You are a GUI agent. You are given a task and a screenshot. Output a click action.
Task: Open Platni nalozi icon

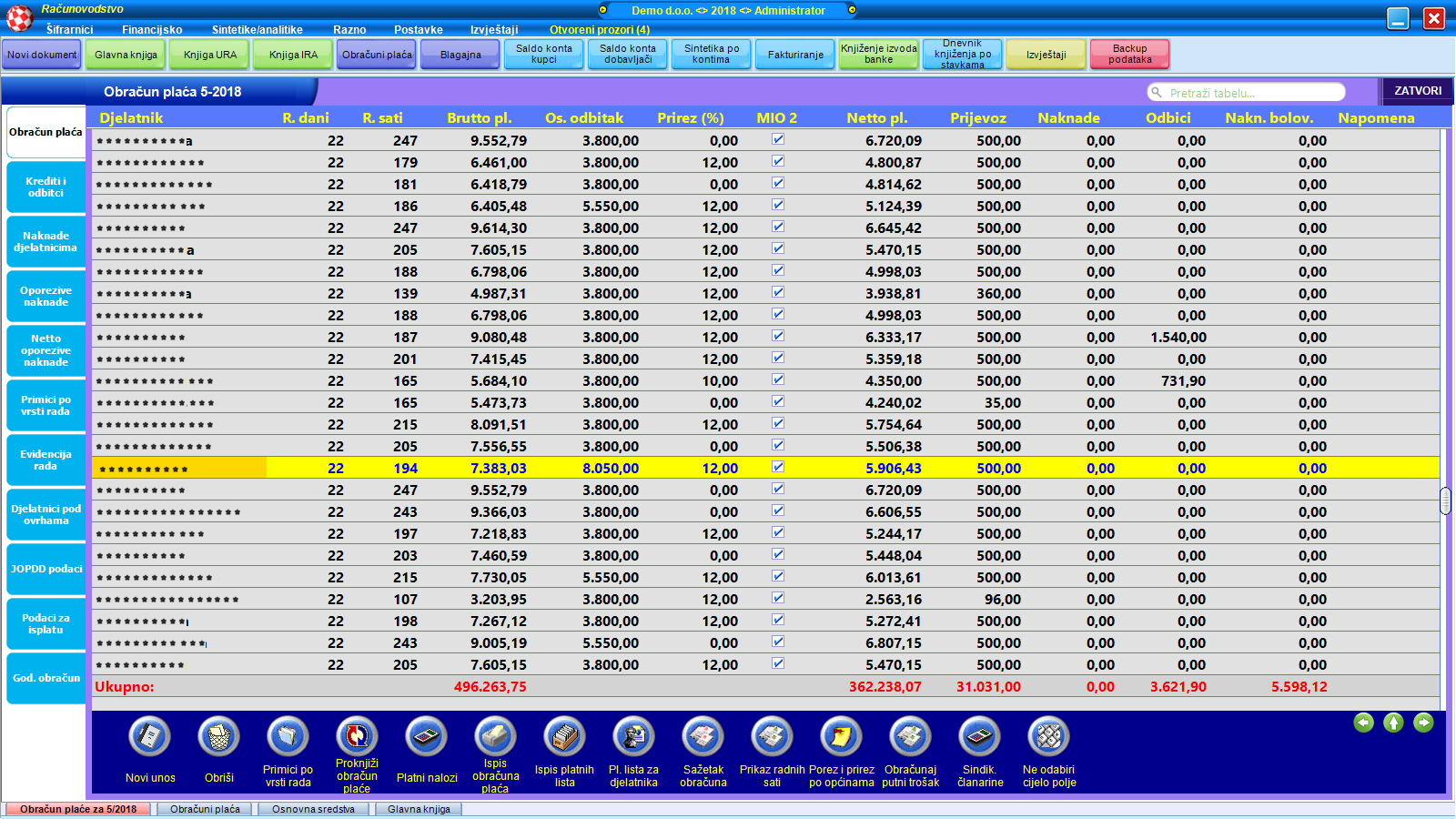coord(426,737)
